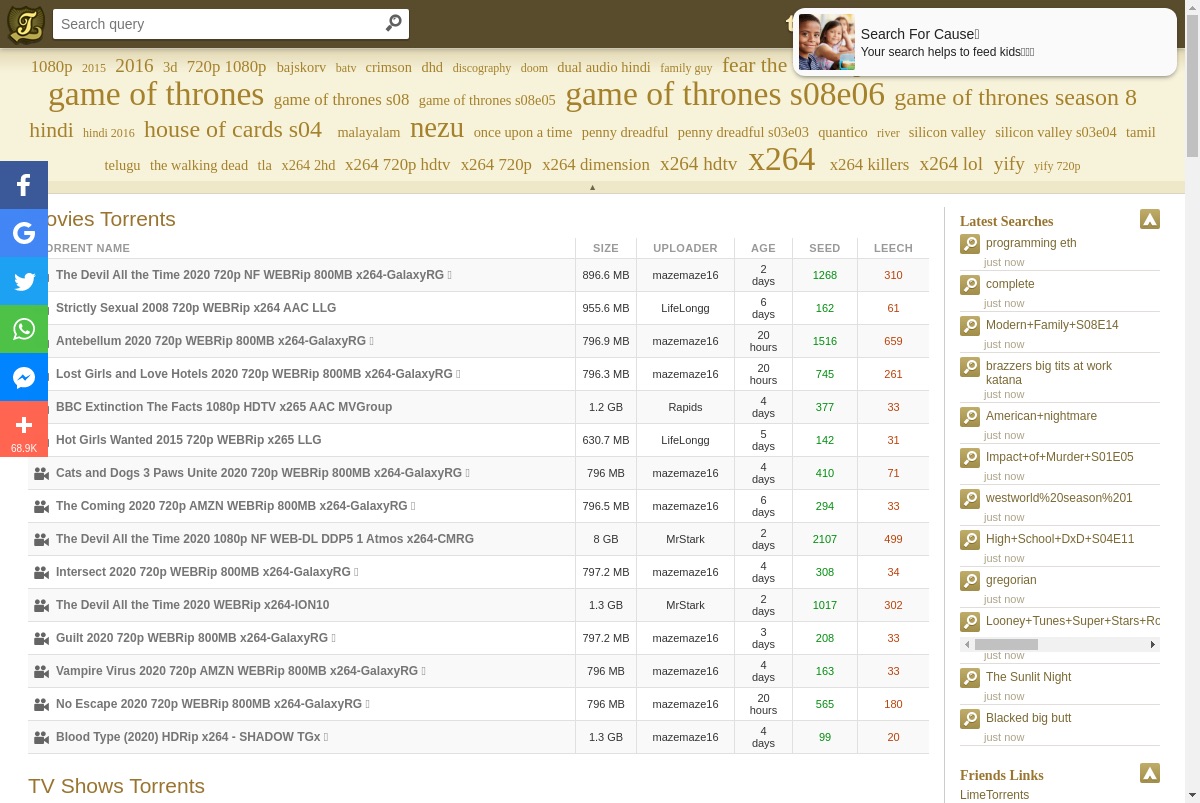Click movie icon beside Blood Type (2020)

point(41,737)
